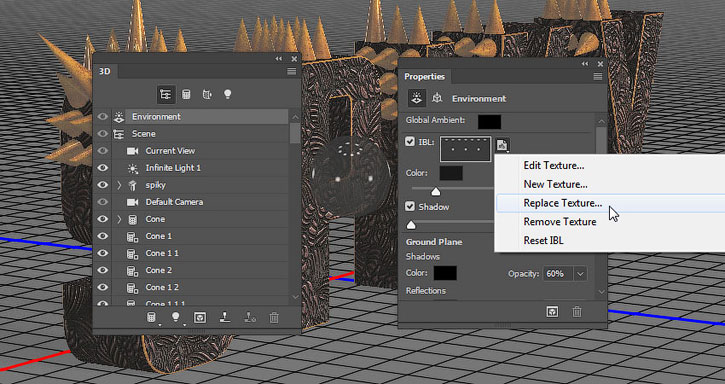Toggle visibility of Cone 1 2 row
The width and height of the screenshot is (725, 384).
click(103, 287)
